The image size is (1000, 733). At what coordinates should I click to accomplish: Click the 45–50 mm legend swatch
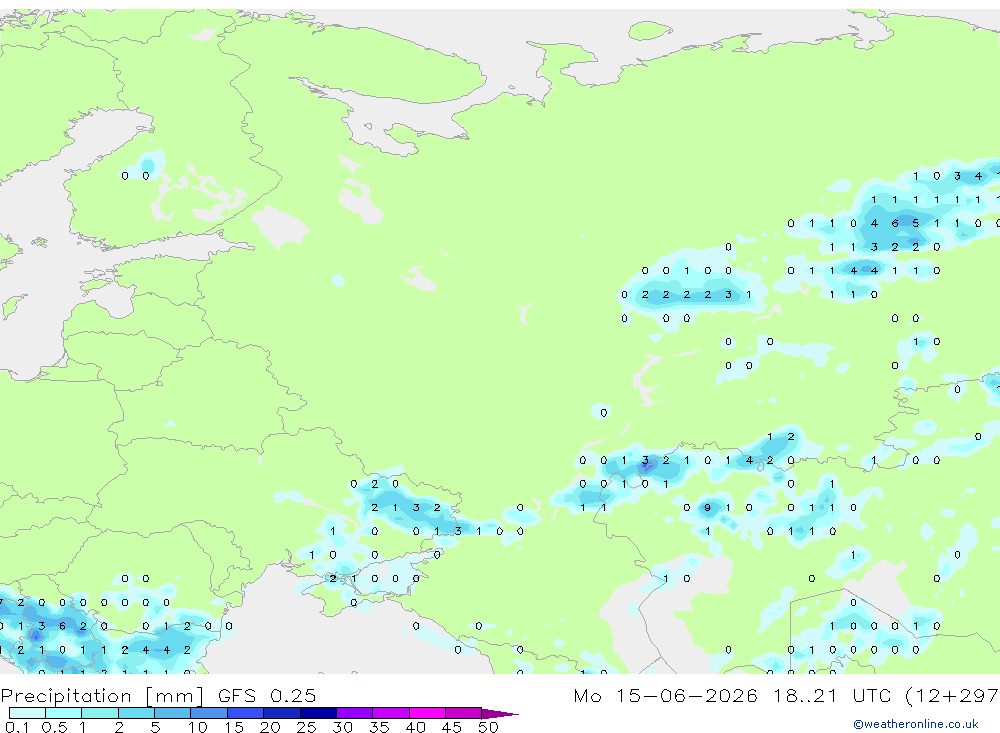(x=464, y=713)
